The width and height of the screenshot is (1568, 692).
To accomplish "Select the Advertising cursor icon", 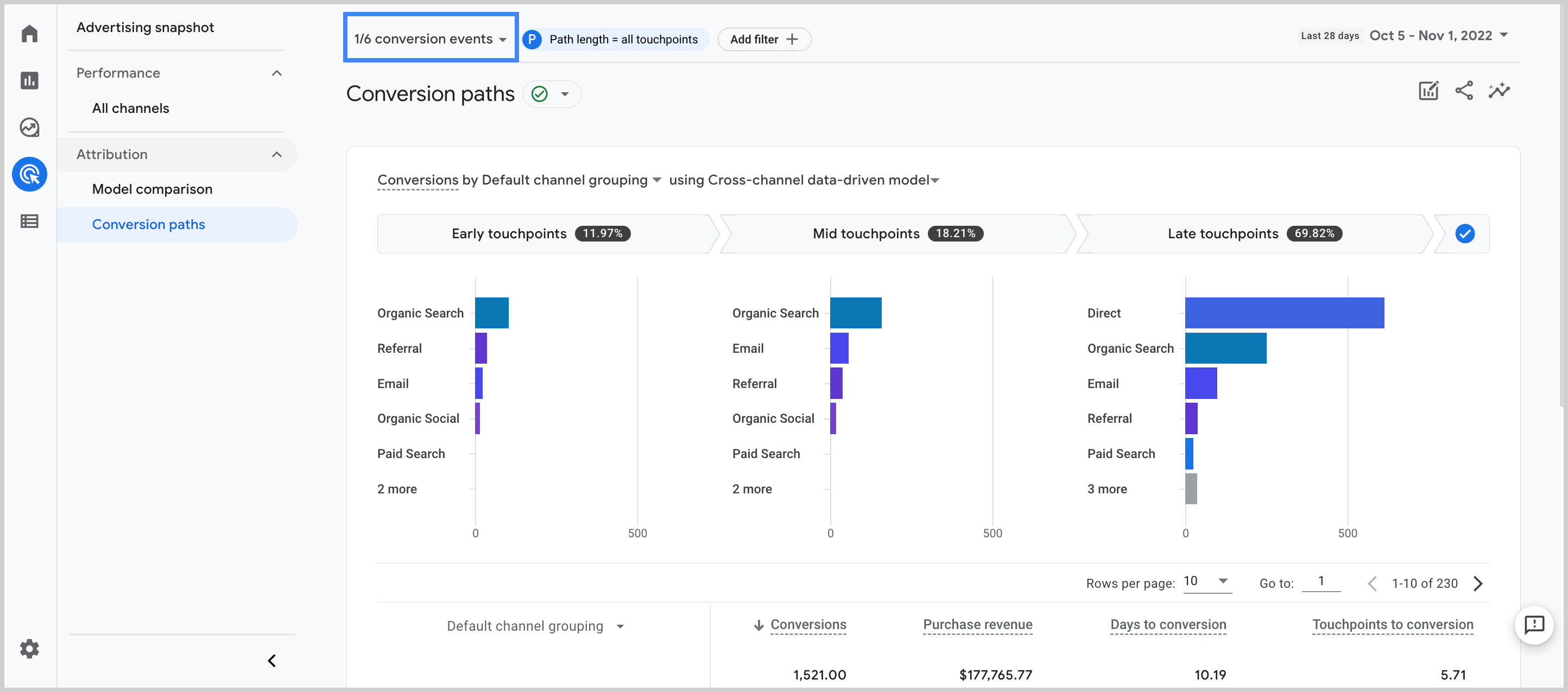I will coord(29,175).
